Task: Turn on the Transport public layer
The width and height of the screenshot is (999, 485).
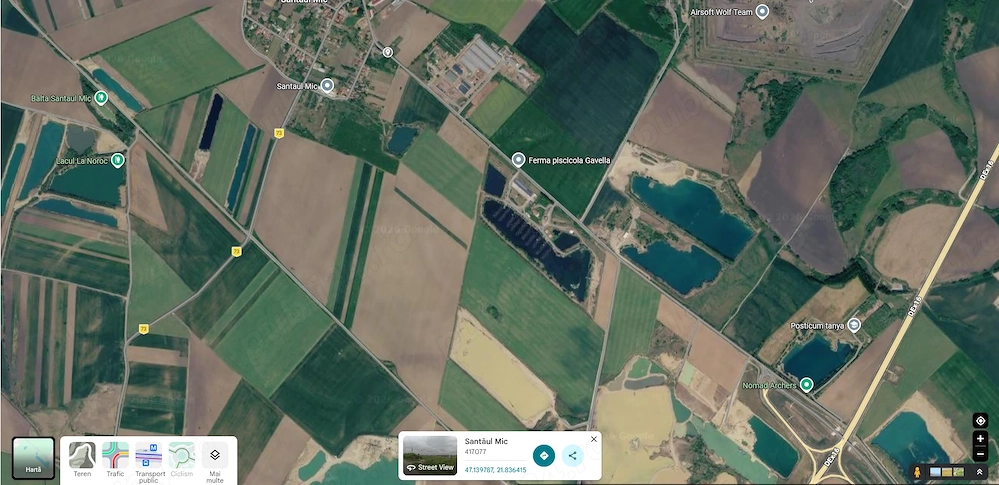Action: click(x=150, y=462)
